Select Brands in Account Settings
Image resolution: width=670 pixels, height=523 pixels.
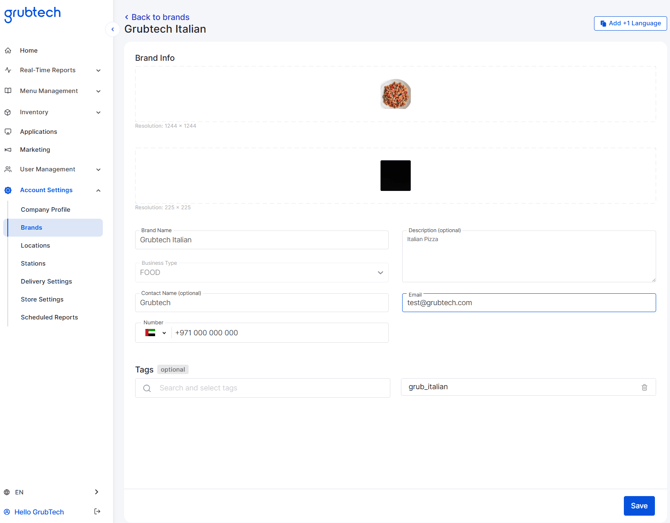click(x=53, y=227)
